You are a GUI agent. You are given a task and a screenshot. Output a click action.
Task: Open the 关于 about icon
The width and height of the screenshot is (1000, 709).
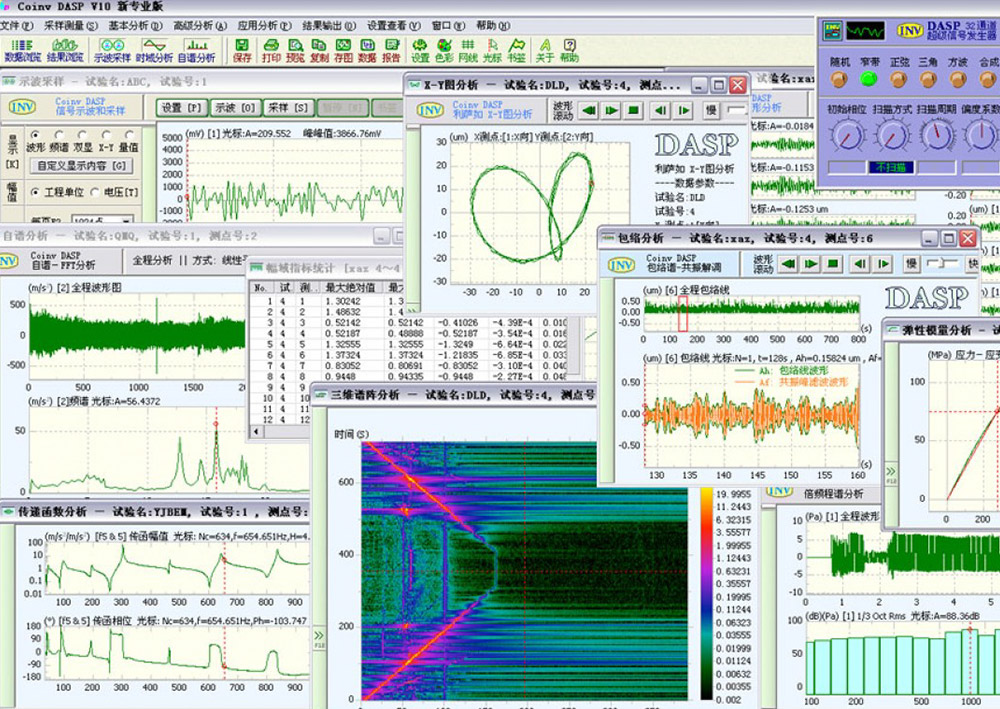(x=545, y=50)
